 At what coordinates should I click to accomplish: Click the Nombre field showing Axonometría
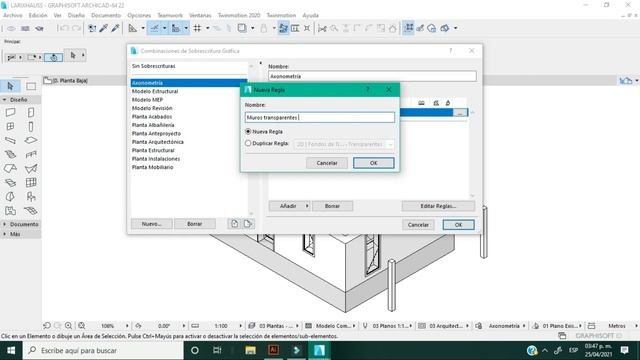[372, 76]
